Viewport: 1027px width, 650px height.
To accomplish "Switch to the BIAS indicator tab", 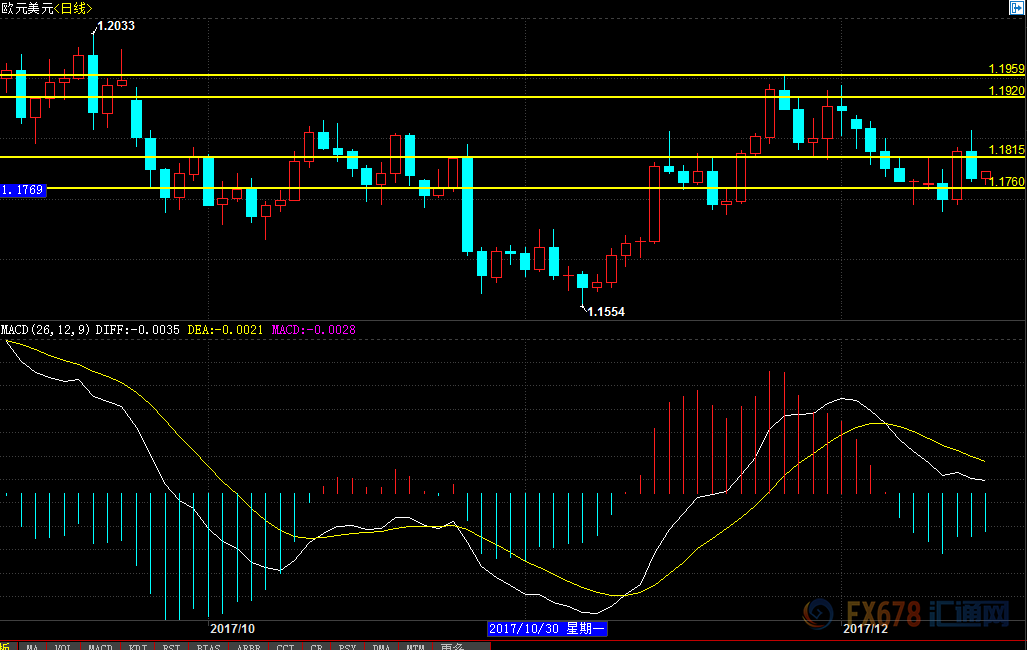I will 208,646.
